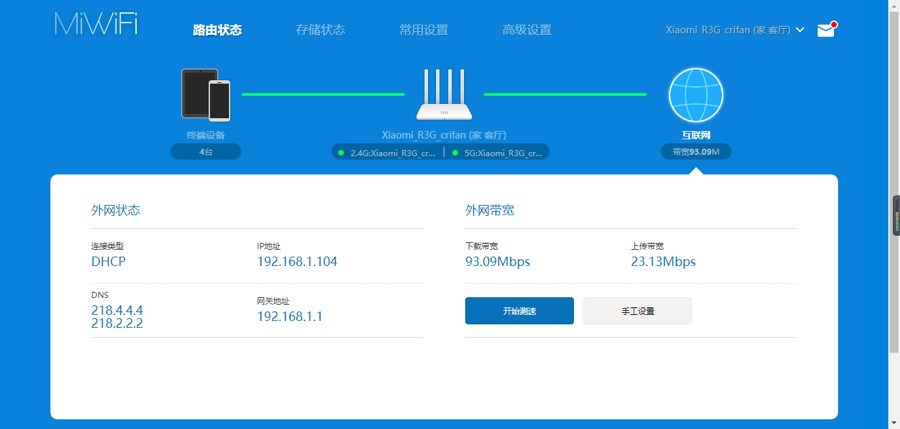Switch to the 常用设置 tab

424,30
